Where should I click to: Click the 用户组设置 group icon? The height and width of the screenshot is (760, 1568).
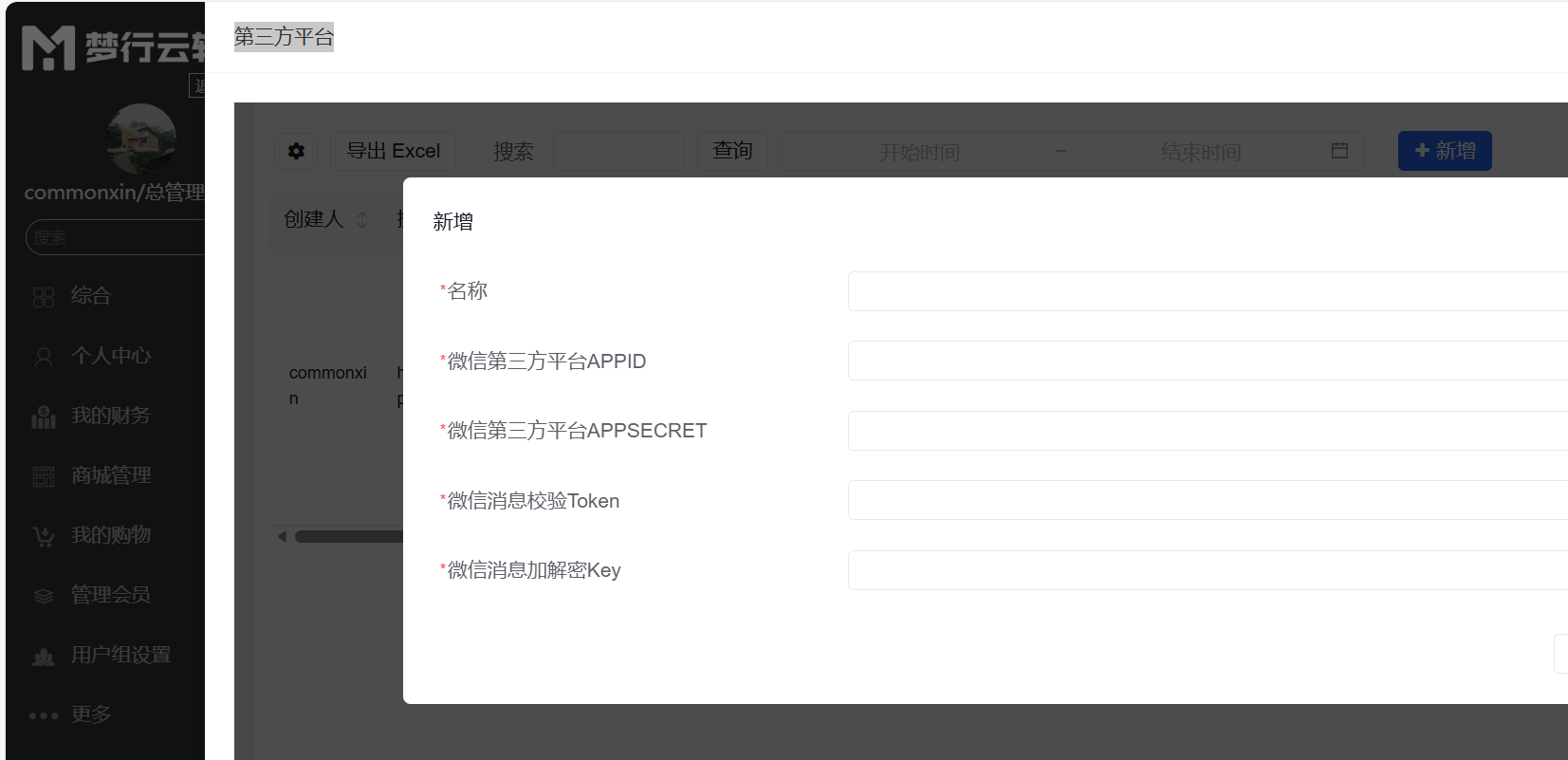(44, 656)
